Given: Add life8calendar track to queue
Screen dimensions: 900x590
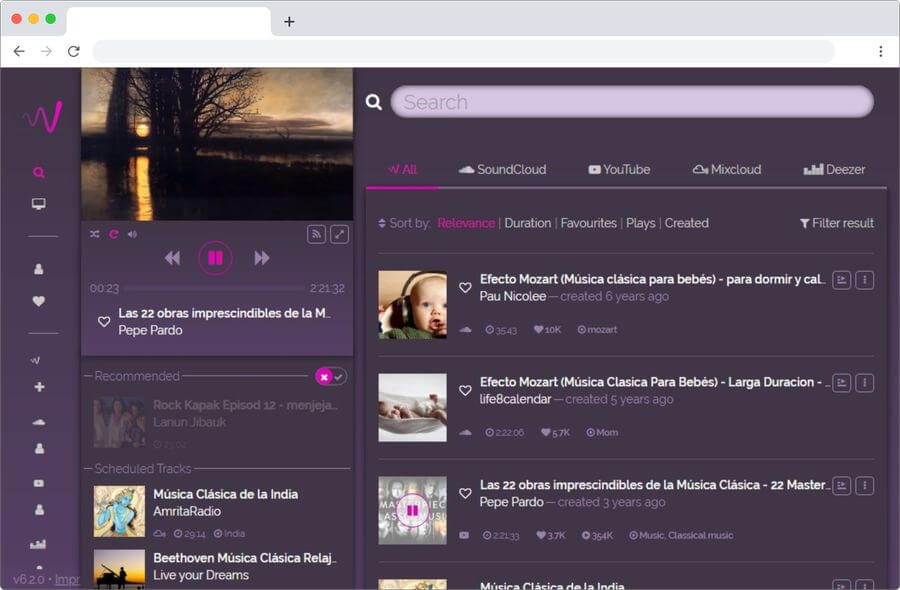Looking at the screenshot, I should pyautogui.click(x=841, y=383).
